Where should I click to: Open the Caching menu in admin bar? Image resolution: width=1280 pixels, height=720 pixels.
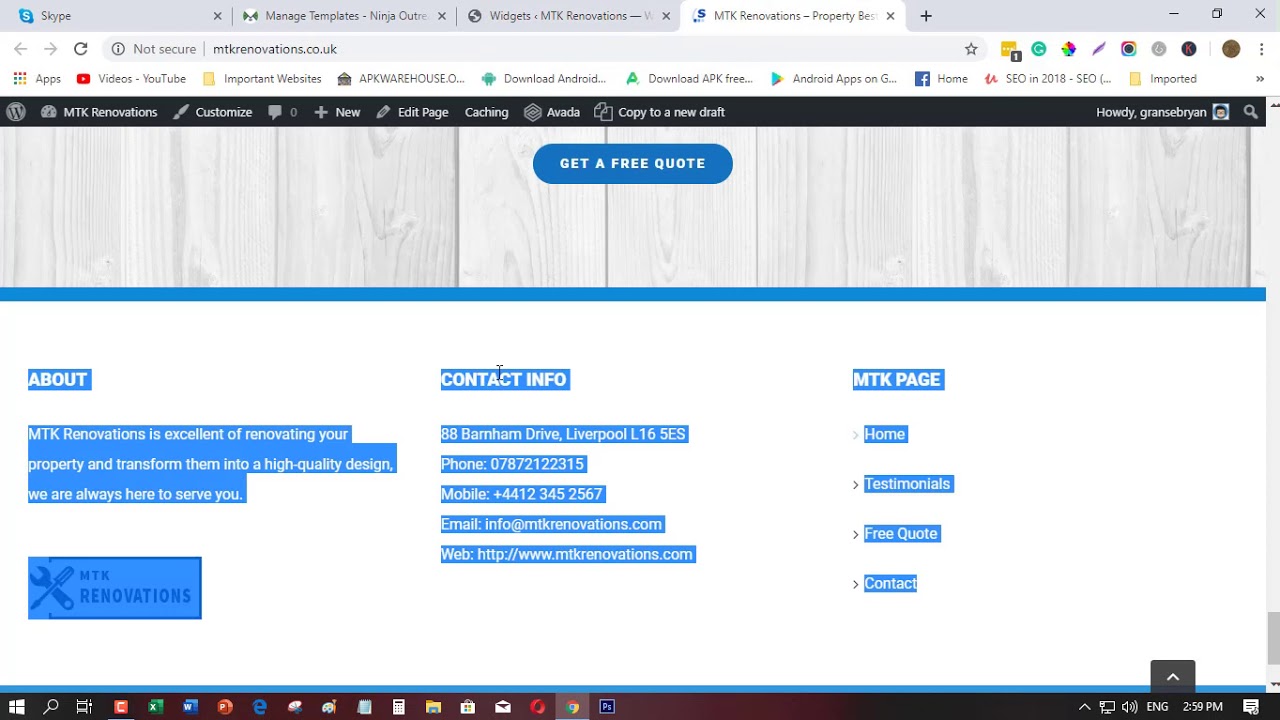[486, 112]
